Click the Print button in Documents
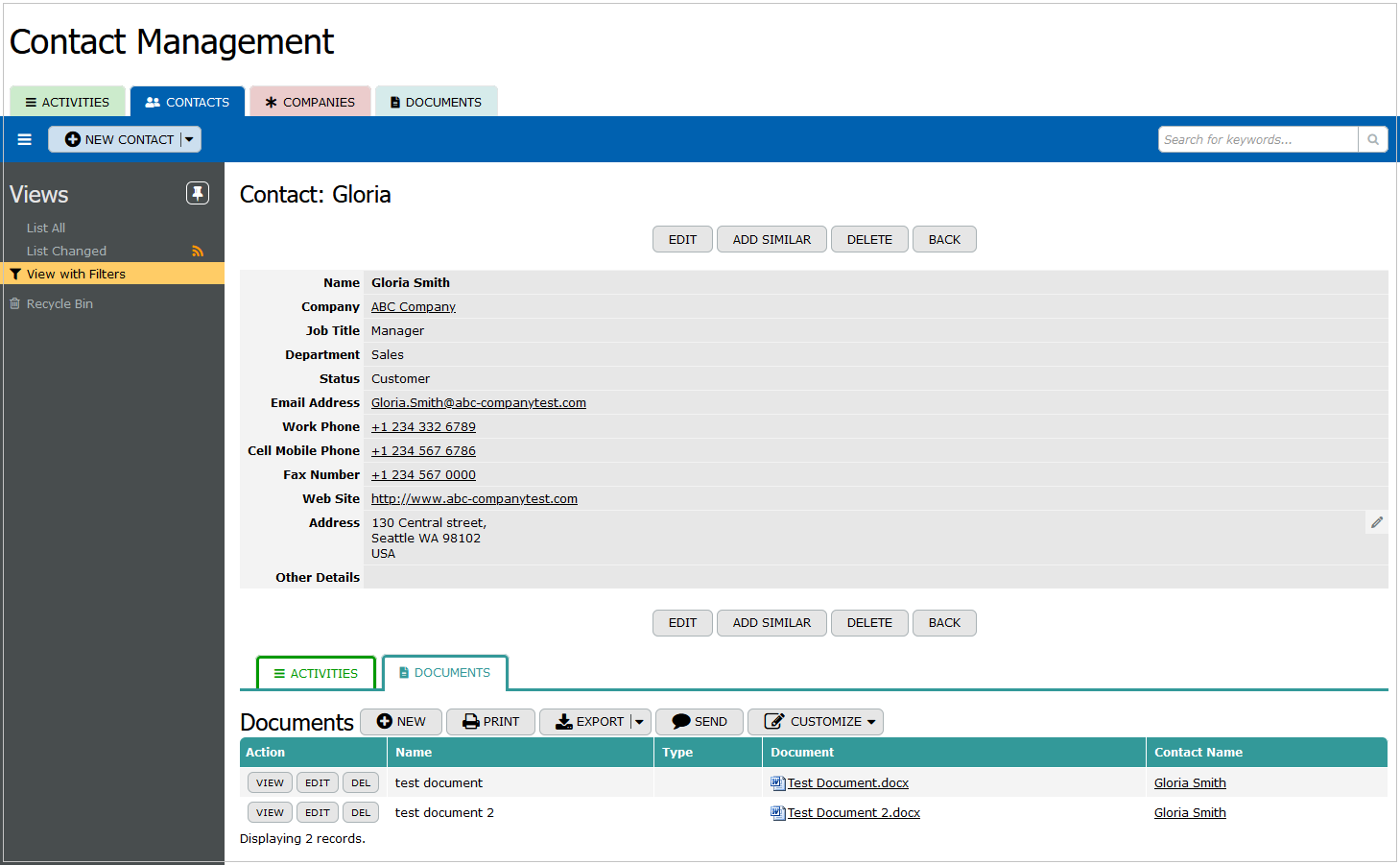Screen dimensions: 1400x865 point(490,722)
